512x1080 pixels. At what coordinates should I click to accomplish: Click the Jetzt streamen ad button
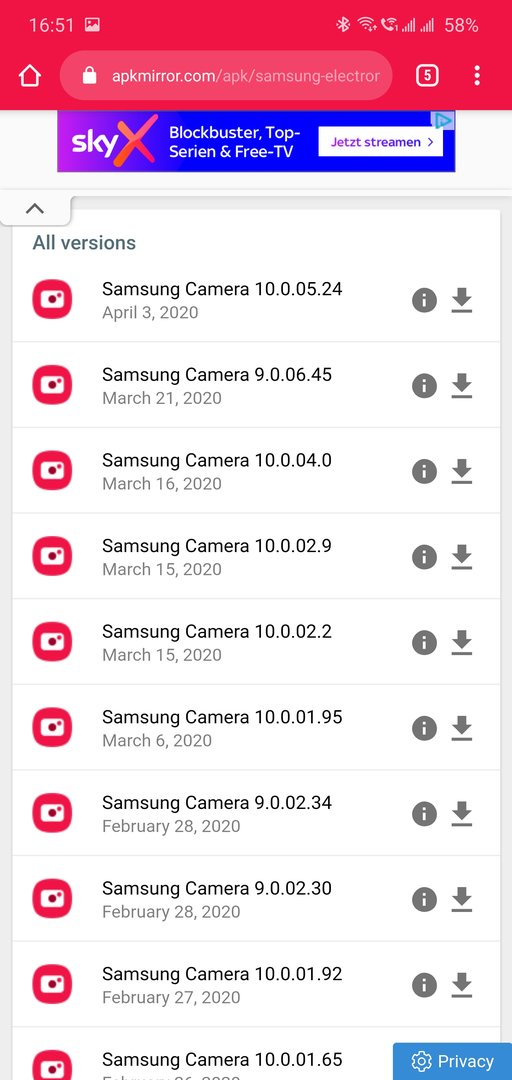point(380,142)
